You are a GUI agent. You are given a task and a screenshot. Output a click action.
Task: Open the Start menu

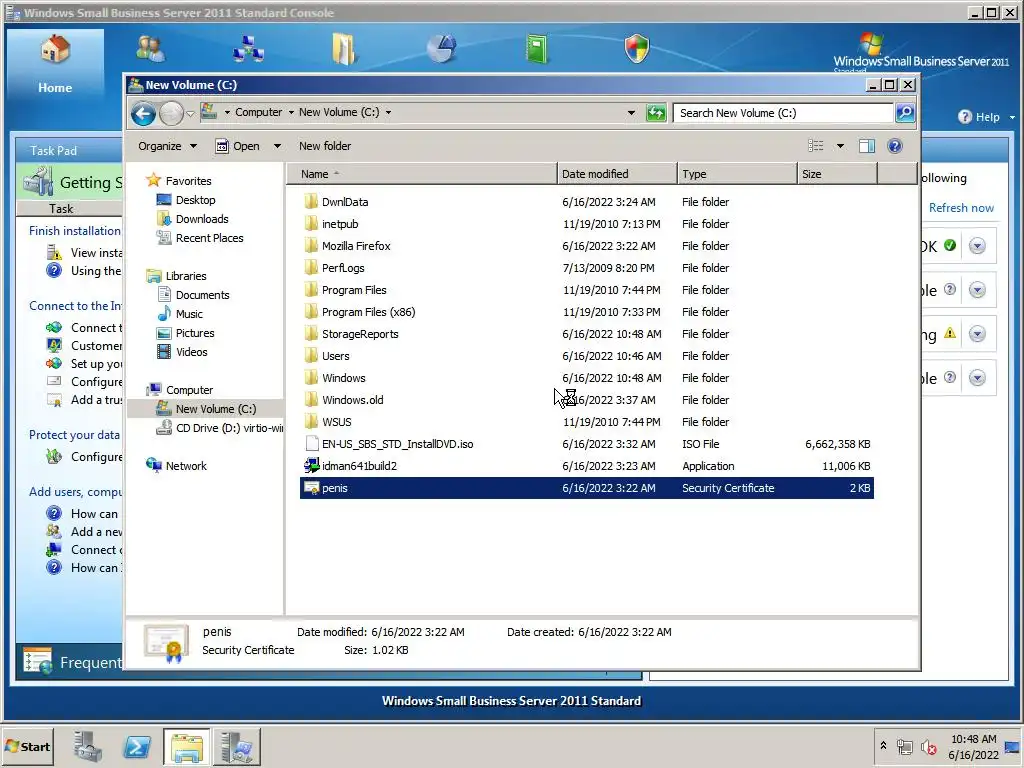tap(28, 746)
